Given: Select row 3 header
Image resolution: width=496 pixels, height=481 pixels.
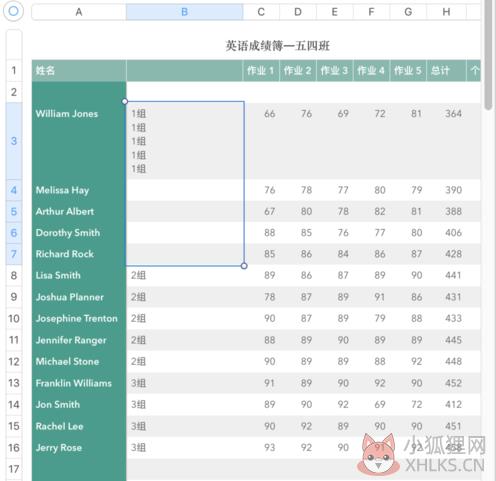Looking at the screenshot, I should [x=14, y=141].
